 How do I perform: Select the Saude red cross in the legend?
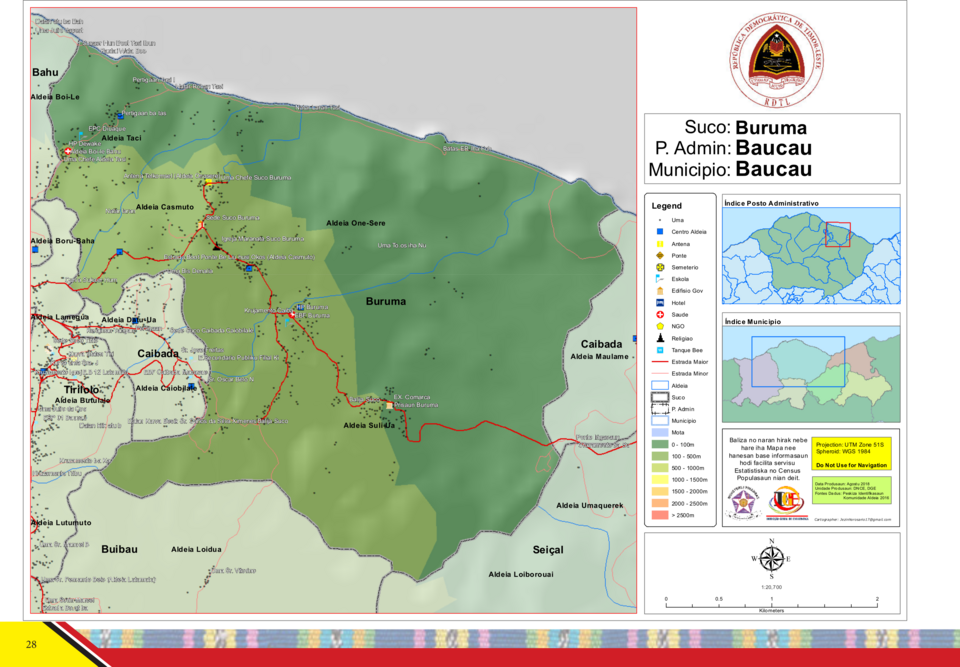click(x=660, y=314)
